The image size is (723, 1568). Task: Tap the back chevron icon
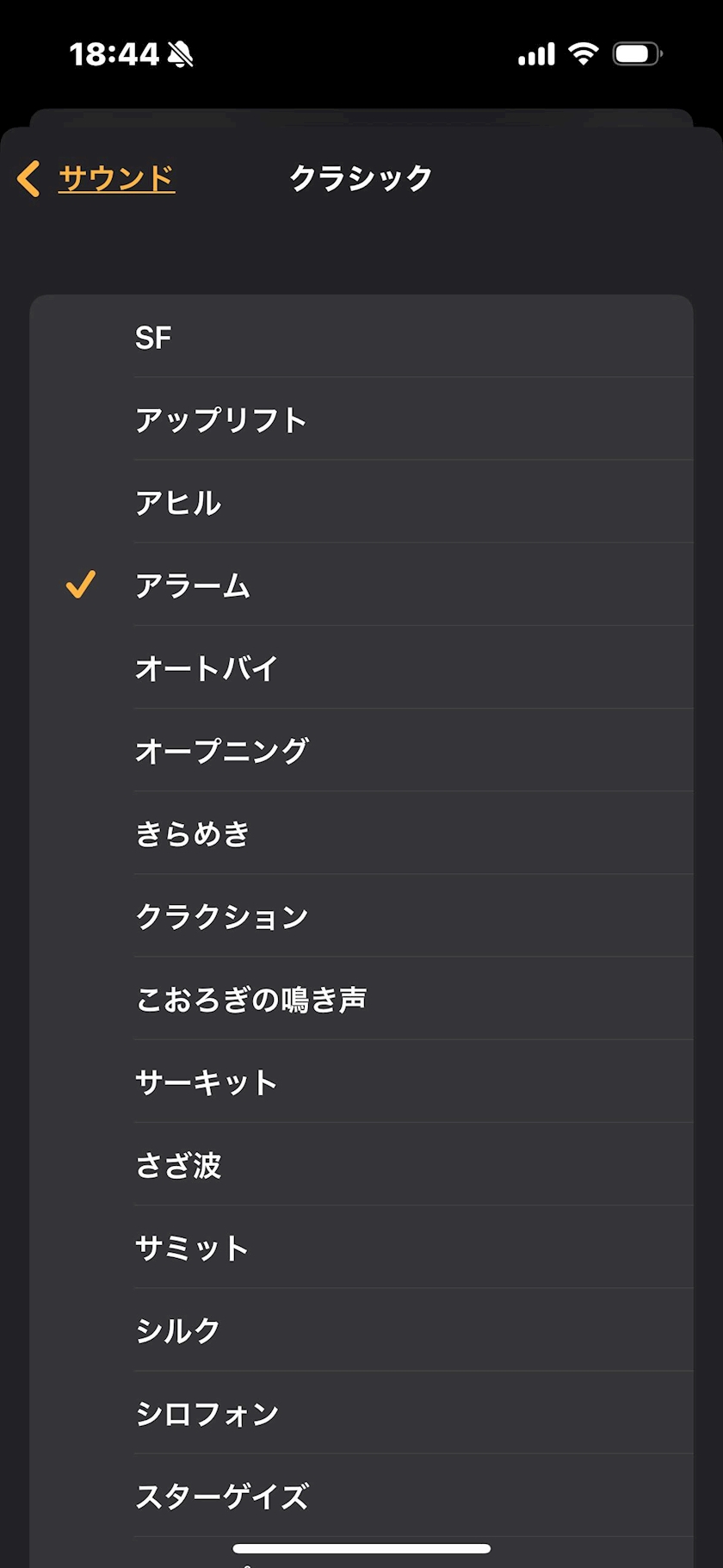tap(28, 179)
